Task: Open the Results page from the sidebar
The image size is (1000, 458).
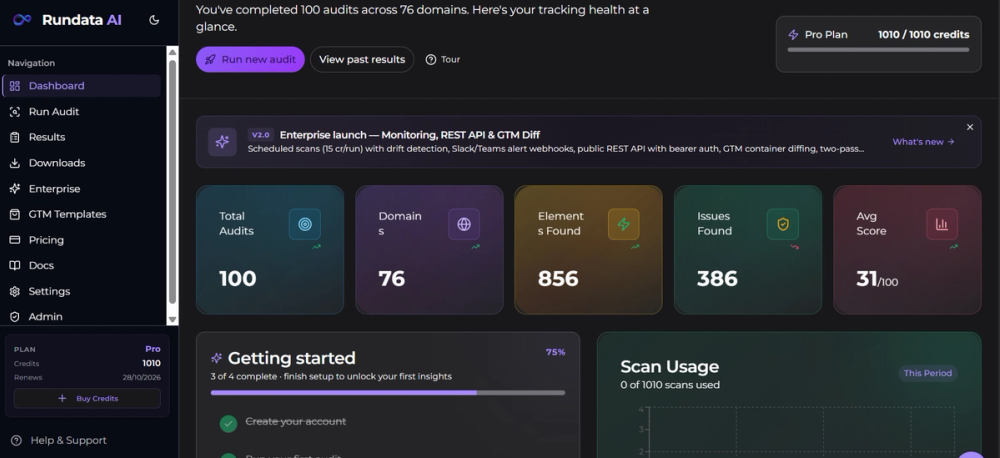Action: point(81,137)
